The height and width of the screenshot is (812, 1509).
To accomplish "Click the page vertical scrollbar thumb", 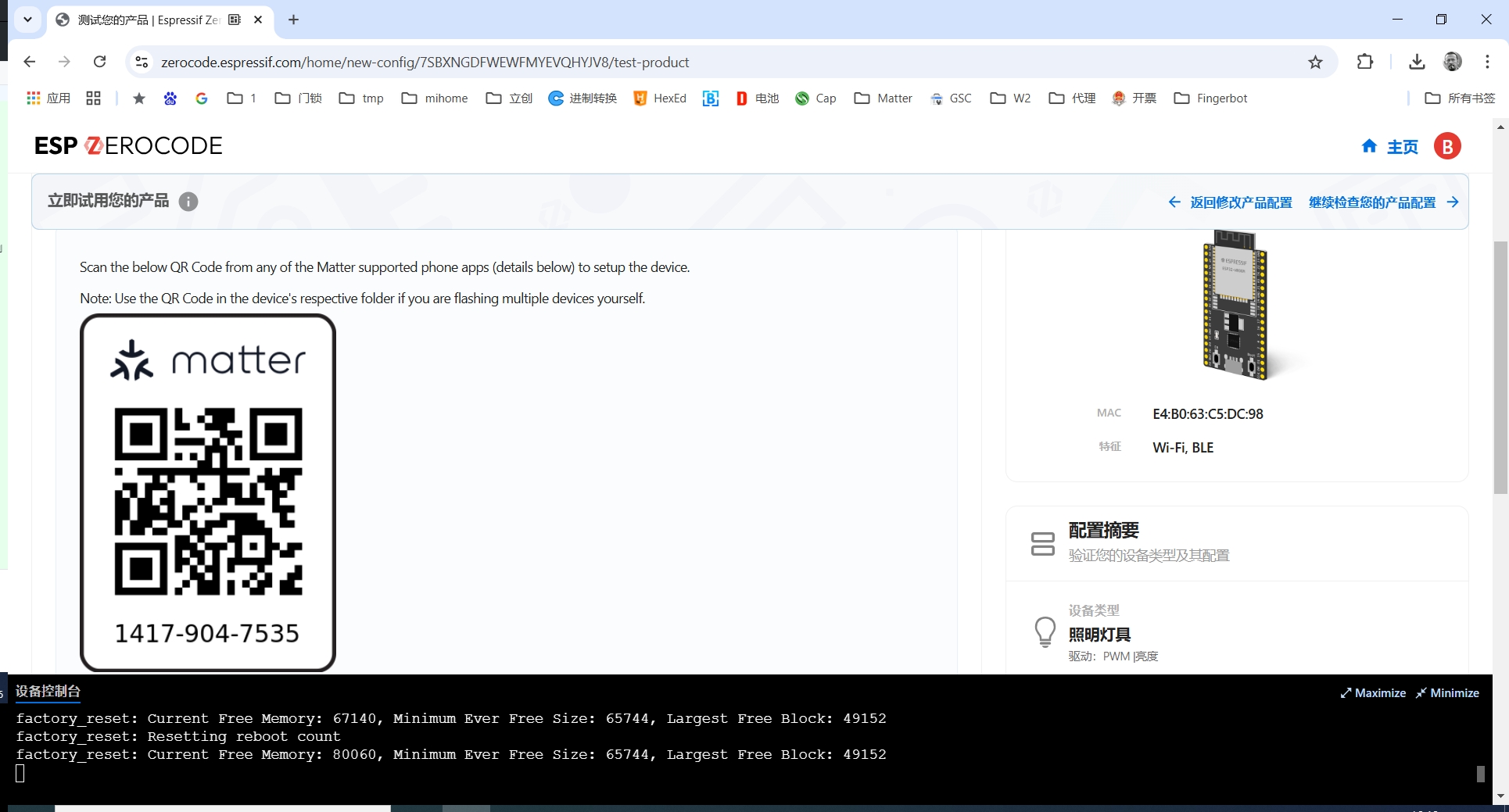I will 1500,367.
